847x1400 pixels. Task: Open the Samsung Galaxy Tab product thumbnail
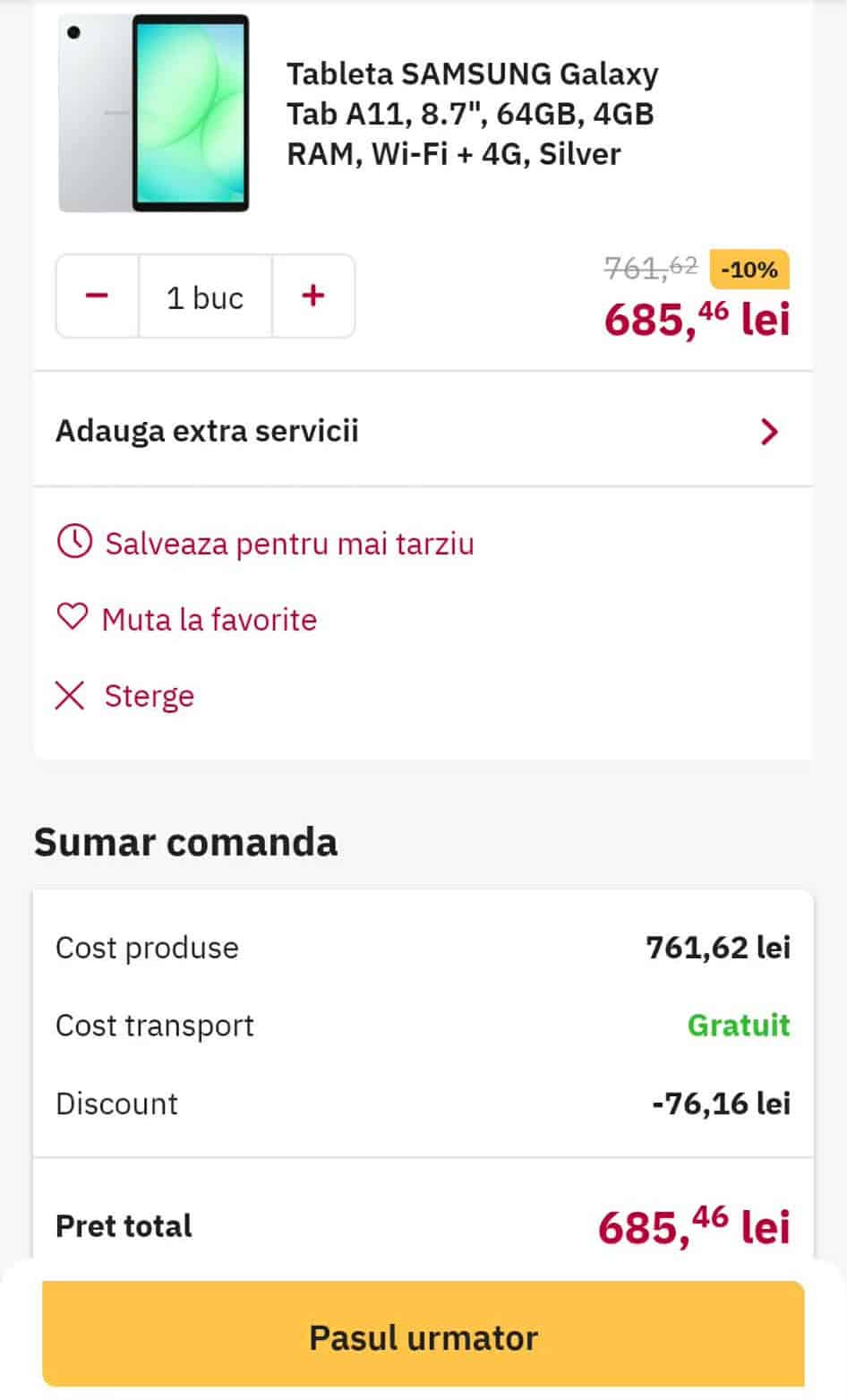(154, 114)
